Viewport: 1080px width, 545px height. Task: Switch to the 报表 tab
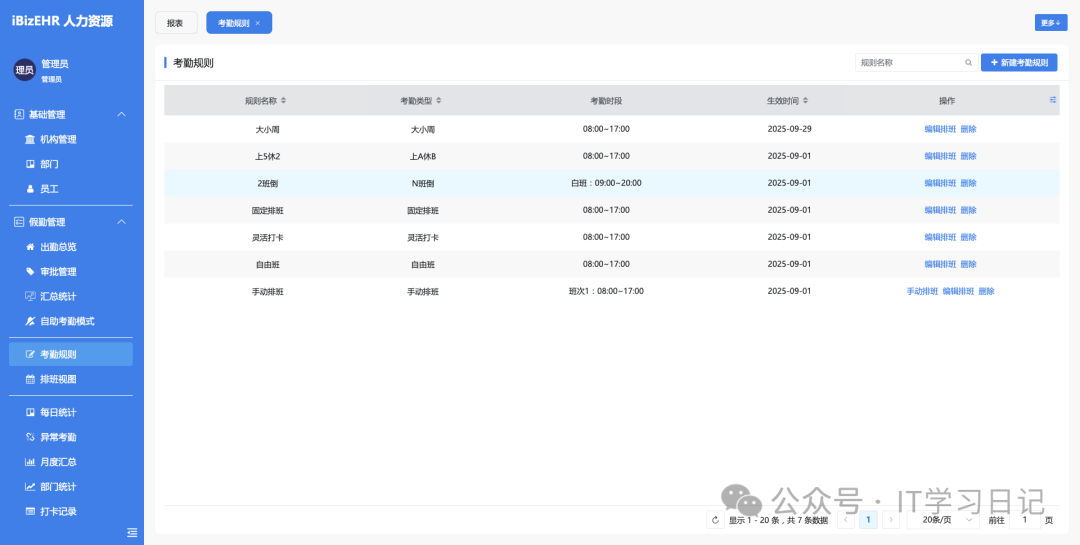coord(176,23)
